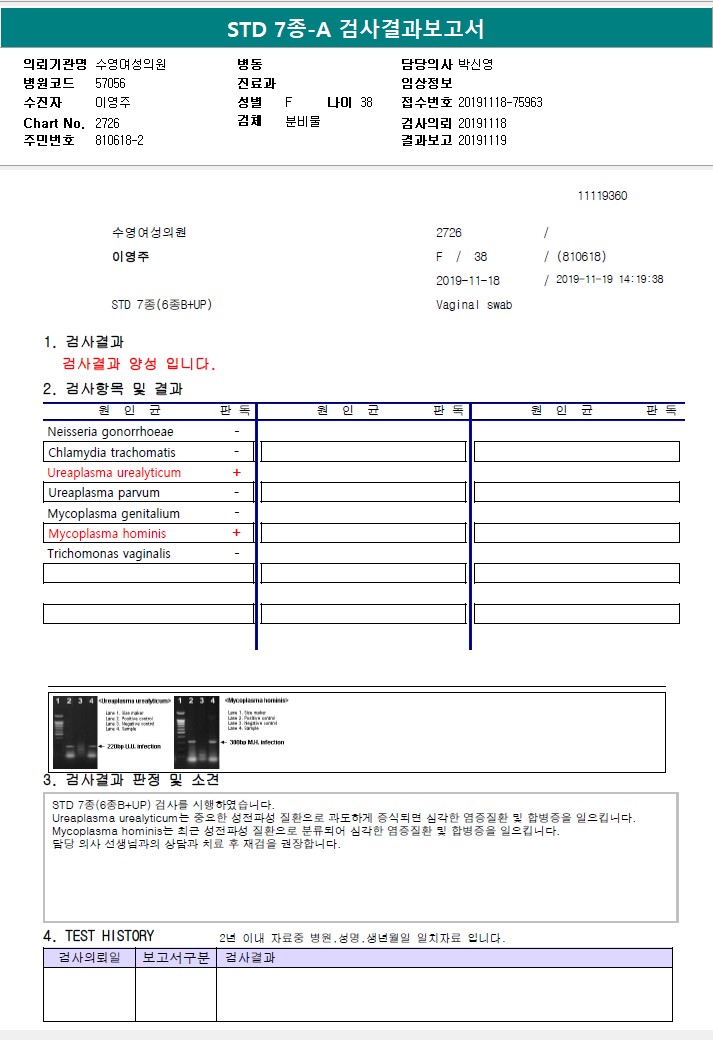Click the red plus beside Ureaplasma urealyticum

236,473
